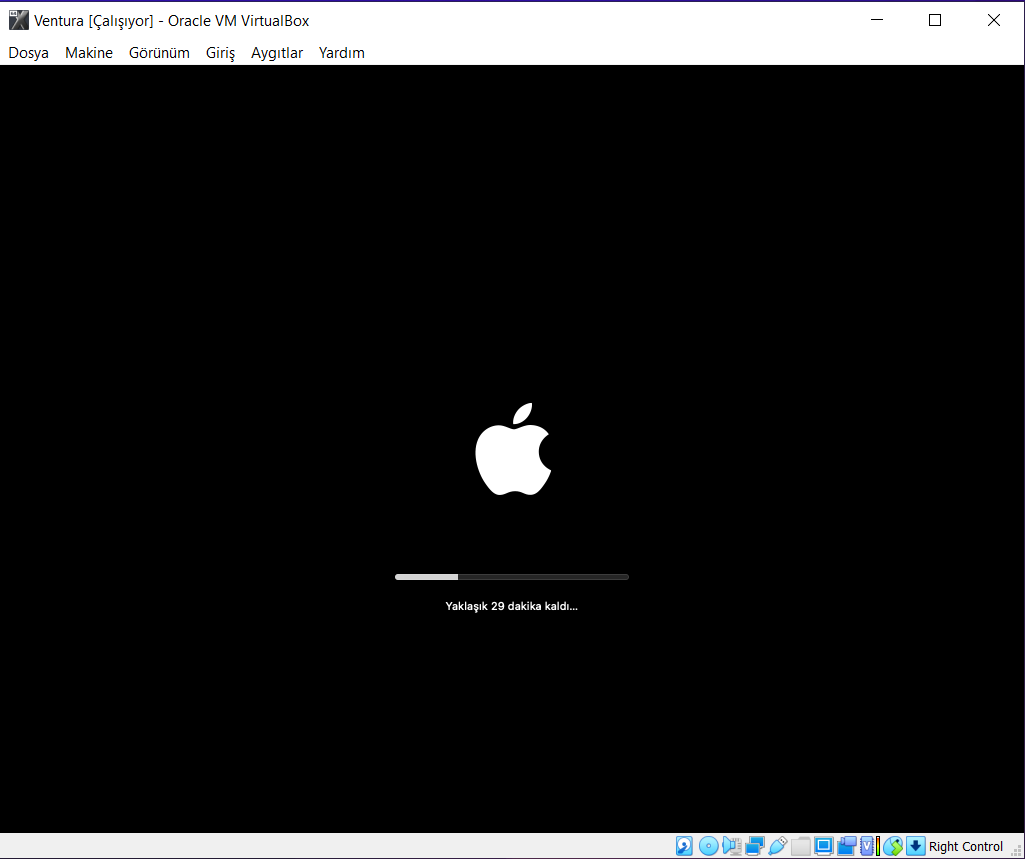Click the USB devices status icon

[x=777, y=846]
